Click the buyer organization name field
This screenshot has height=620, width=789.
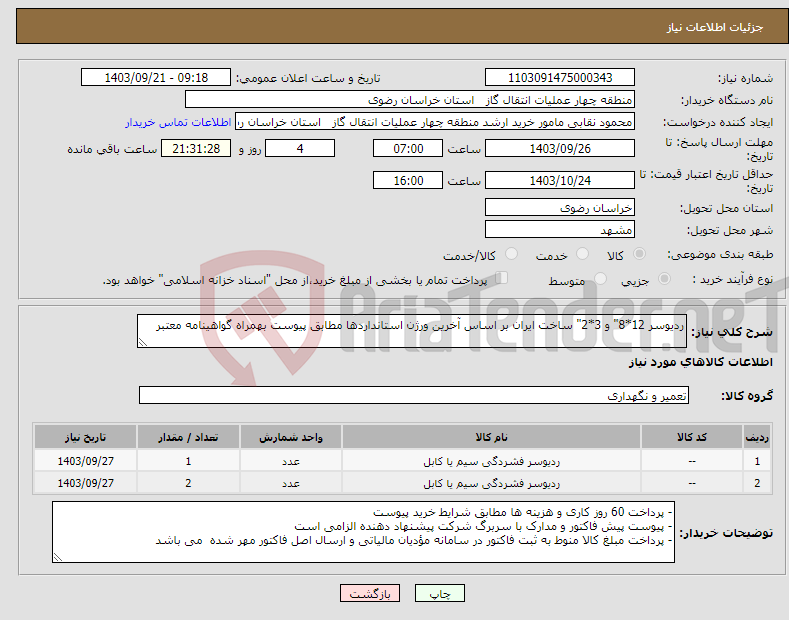pos(410,100)
